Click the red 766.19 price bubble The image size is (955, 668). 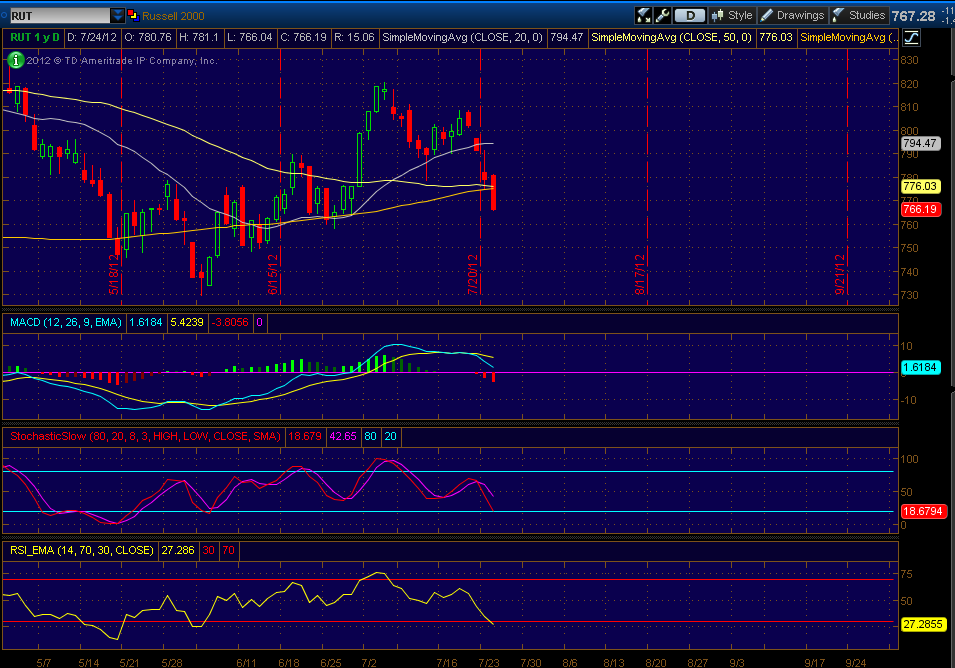click(920, 209)
